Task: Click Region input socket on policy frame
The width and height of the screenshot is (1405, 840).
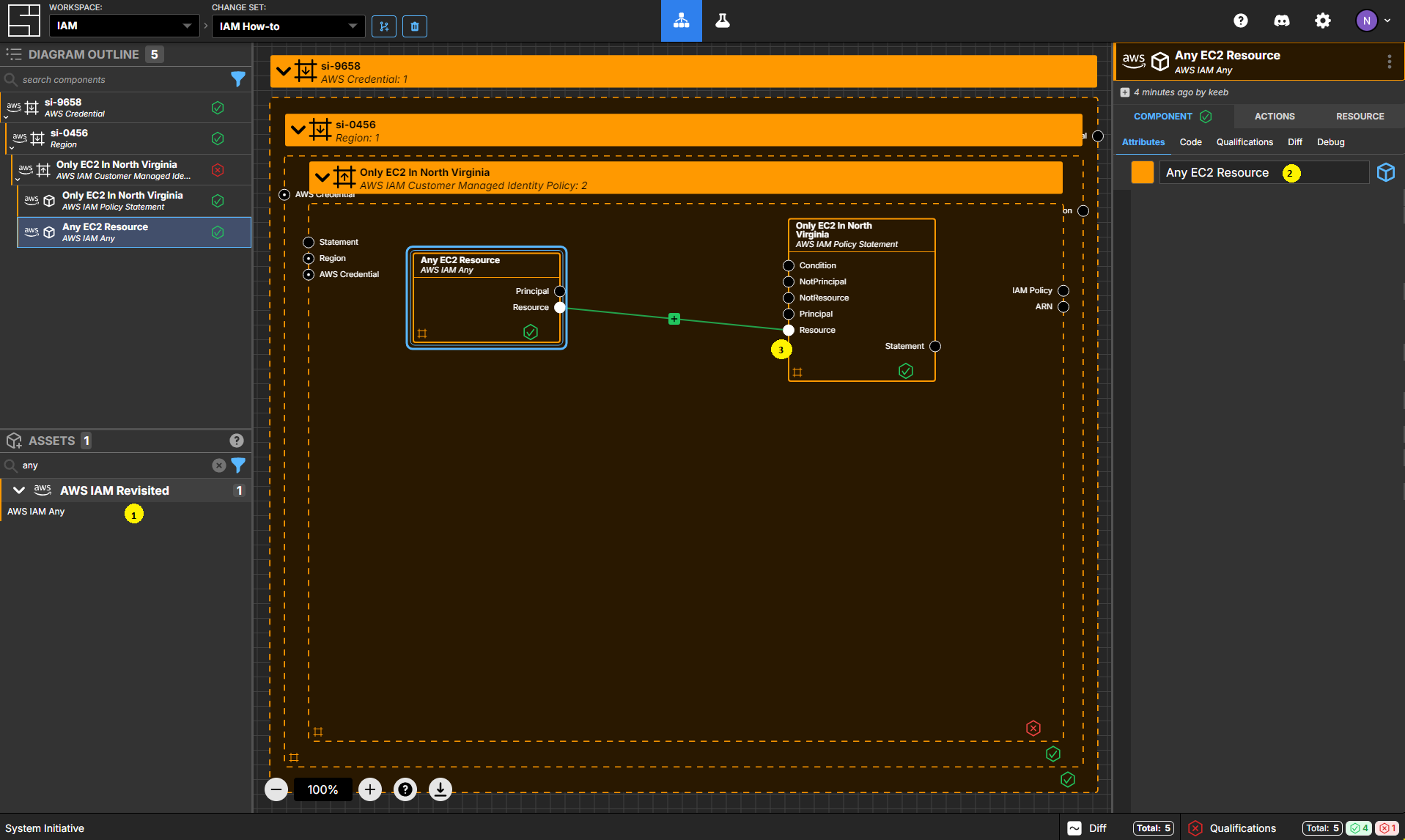Action: (x=309, y=259)
